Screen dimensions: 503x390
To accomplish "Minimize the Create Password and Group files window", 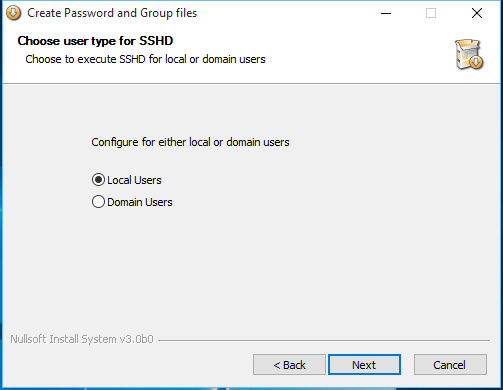I will (x=386, y=13).
